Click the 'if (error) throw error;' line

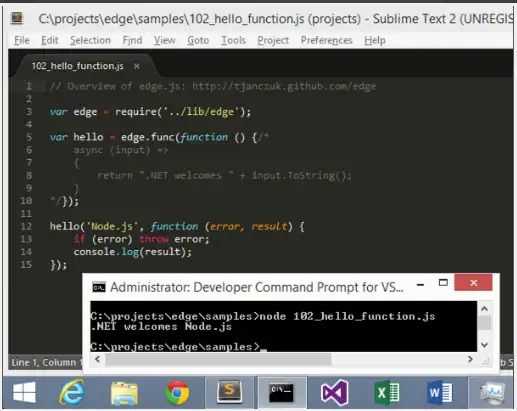coord(141,239)
